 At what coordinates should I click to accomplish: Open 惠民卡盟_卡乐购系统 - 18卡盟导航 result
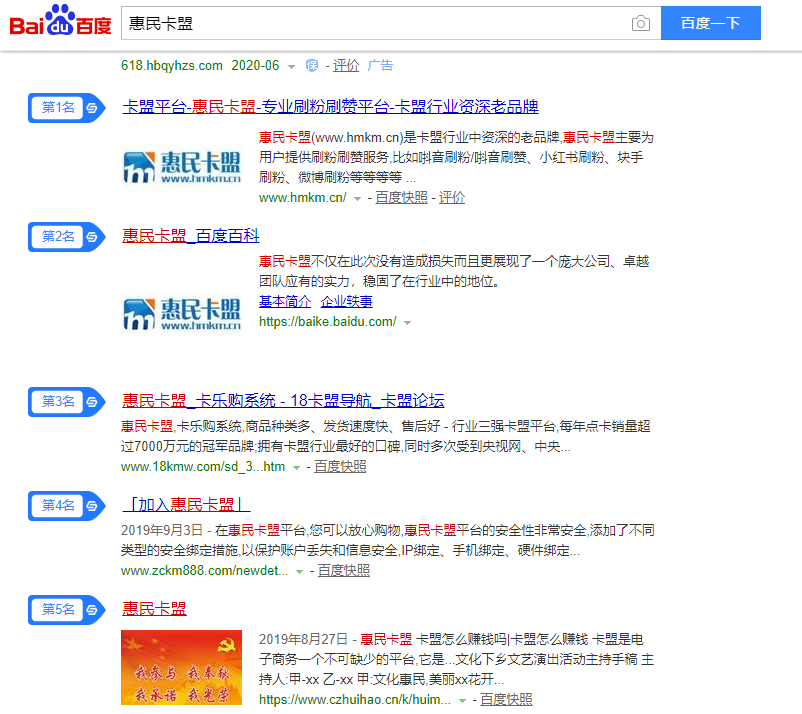point(283,400)
